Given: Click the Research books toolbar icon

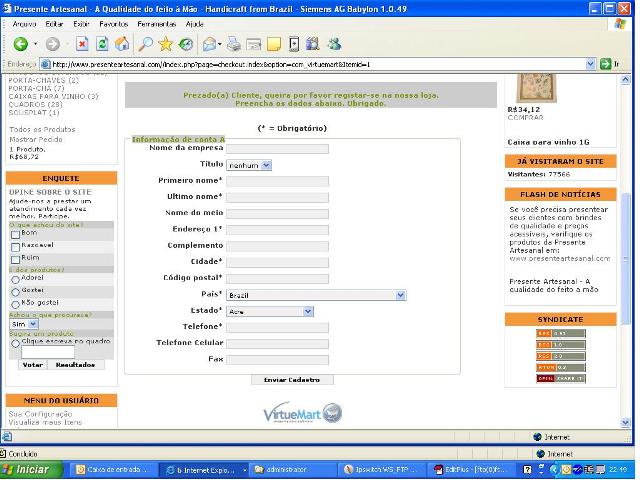Looking at the screenshot, I should 312,44.
